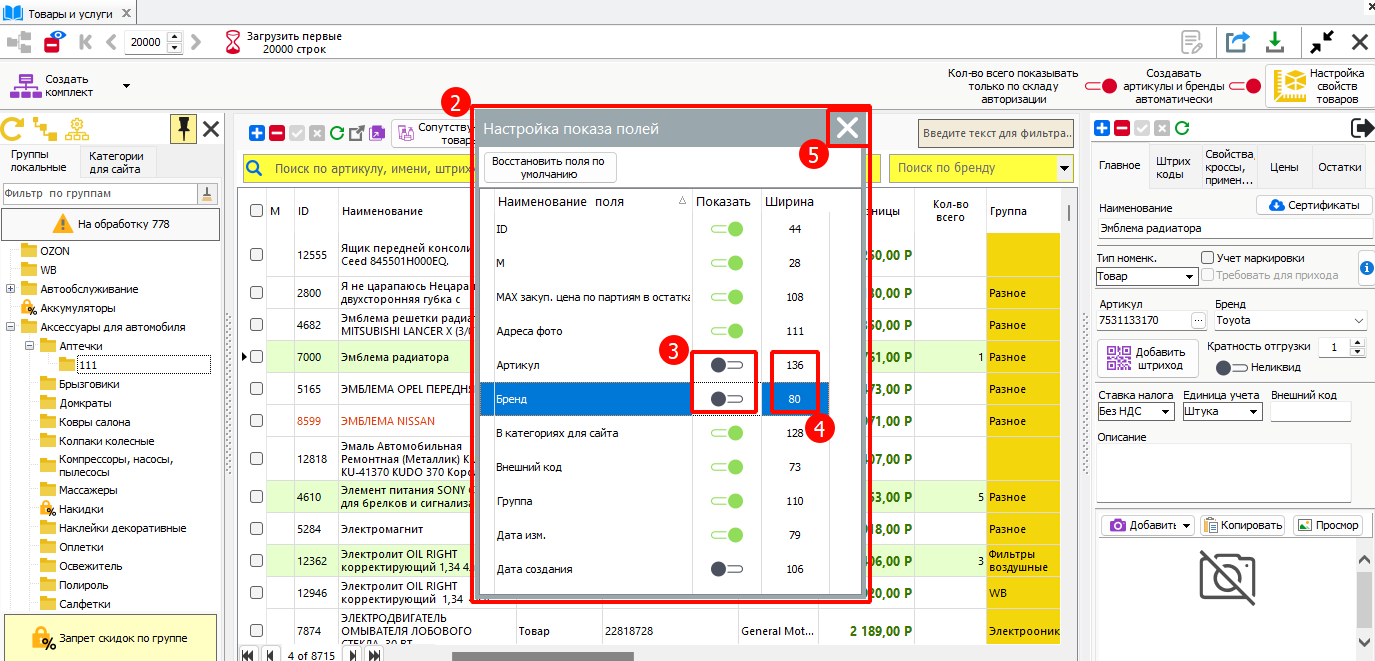Add record with blue plus in details panel

(x=1102, y=128)
